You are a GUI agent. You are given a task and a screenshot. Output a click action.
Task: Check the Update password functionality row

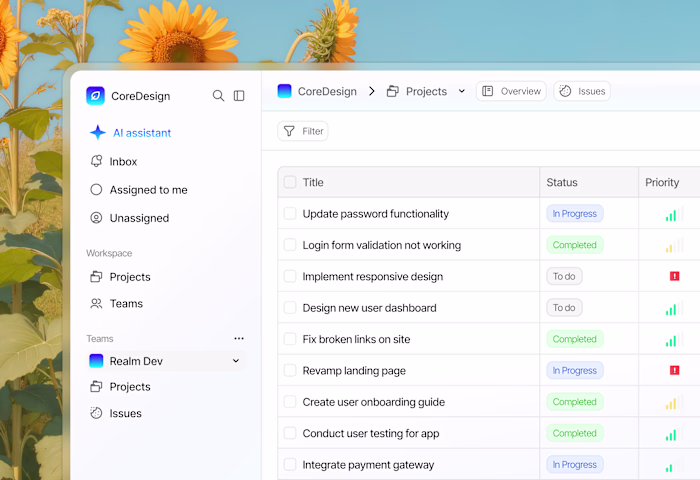(x=290, y=213)
